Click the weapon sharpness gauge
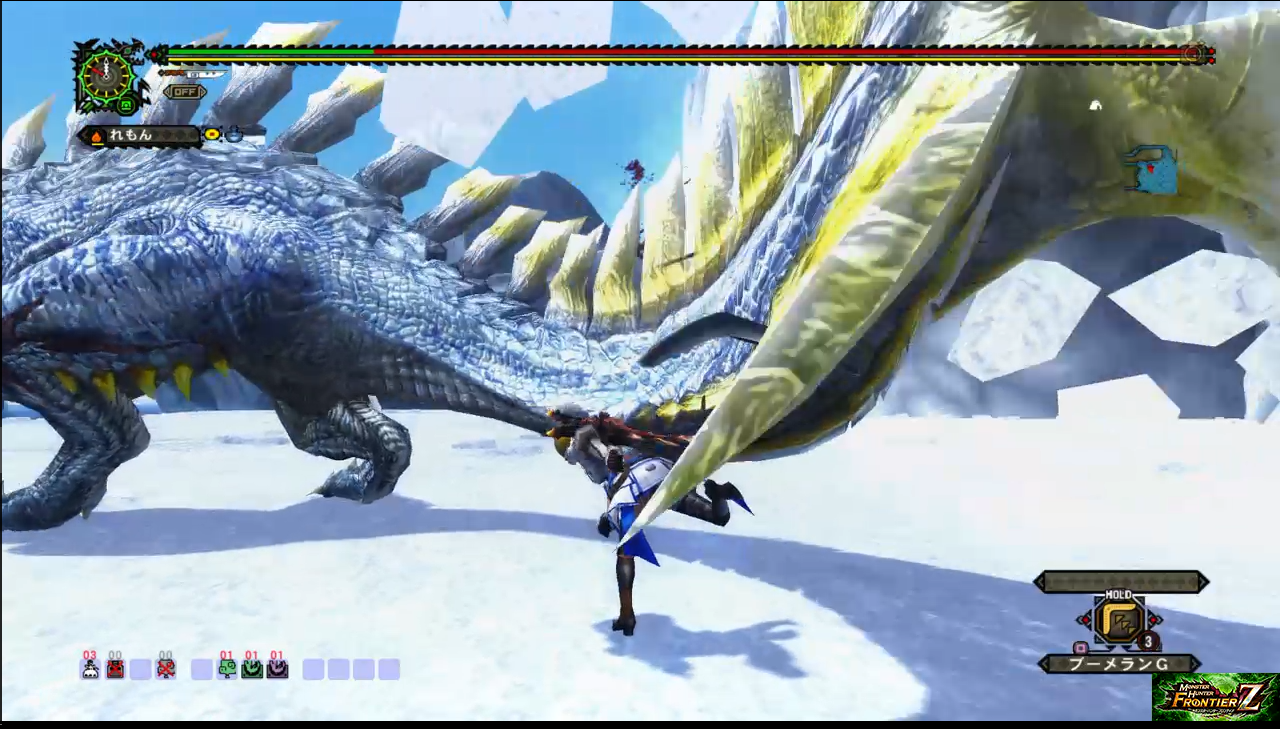 coord(192,74)
